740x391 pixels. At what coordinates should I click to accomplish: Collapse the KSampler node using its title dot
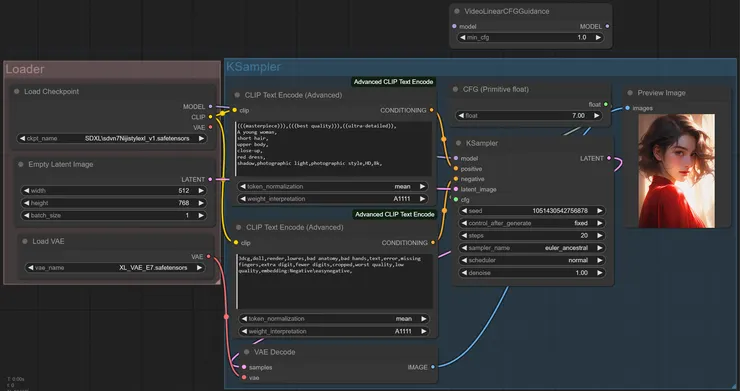(x=458, y=143)
